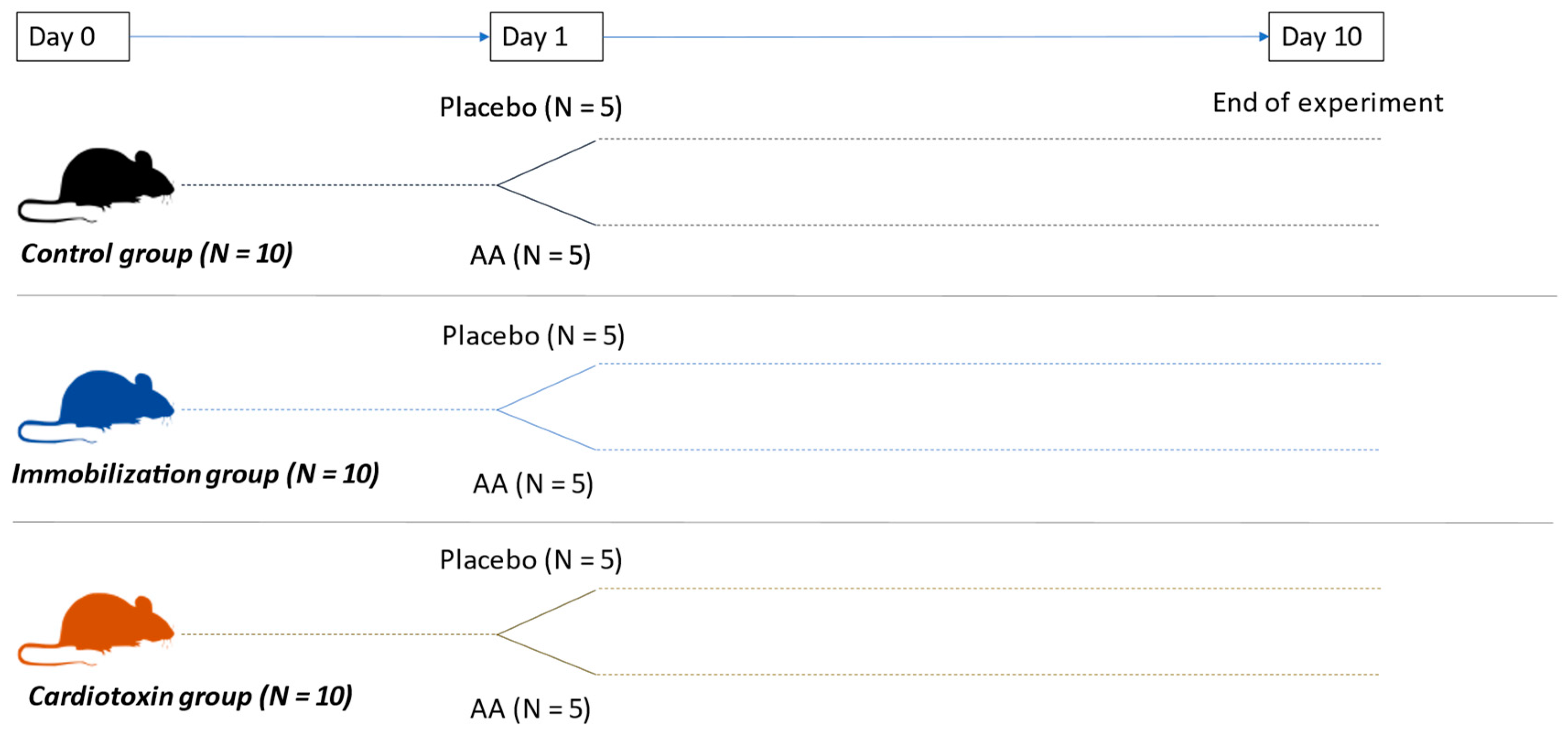Select AA (N = 5) under the orange fork

(x=530, y=708)
